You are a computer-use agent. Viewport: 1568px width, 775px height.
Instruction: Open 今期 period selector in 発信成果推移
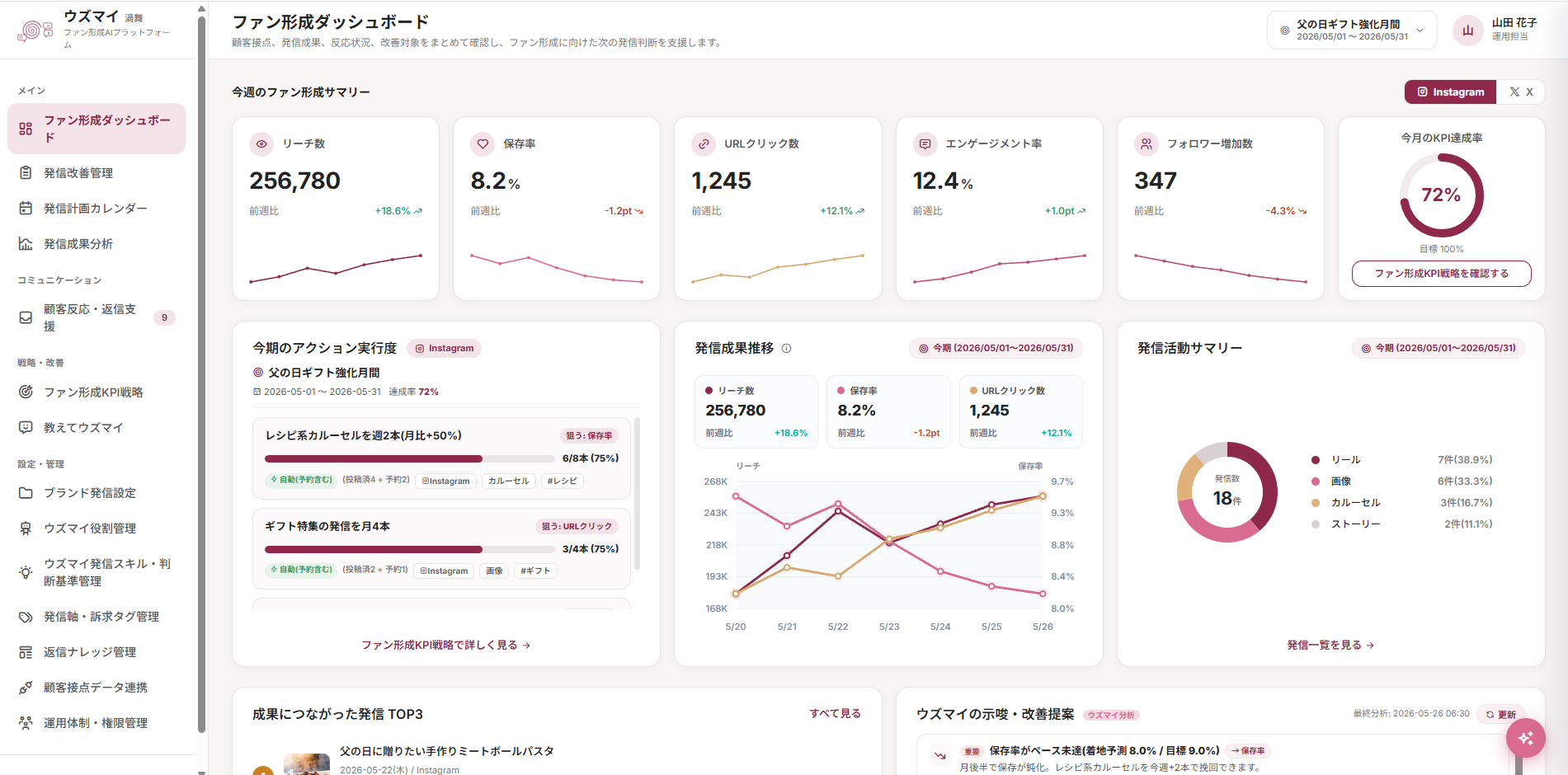click(x=996, y=349)
